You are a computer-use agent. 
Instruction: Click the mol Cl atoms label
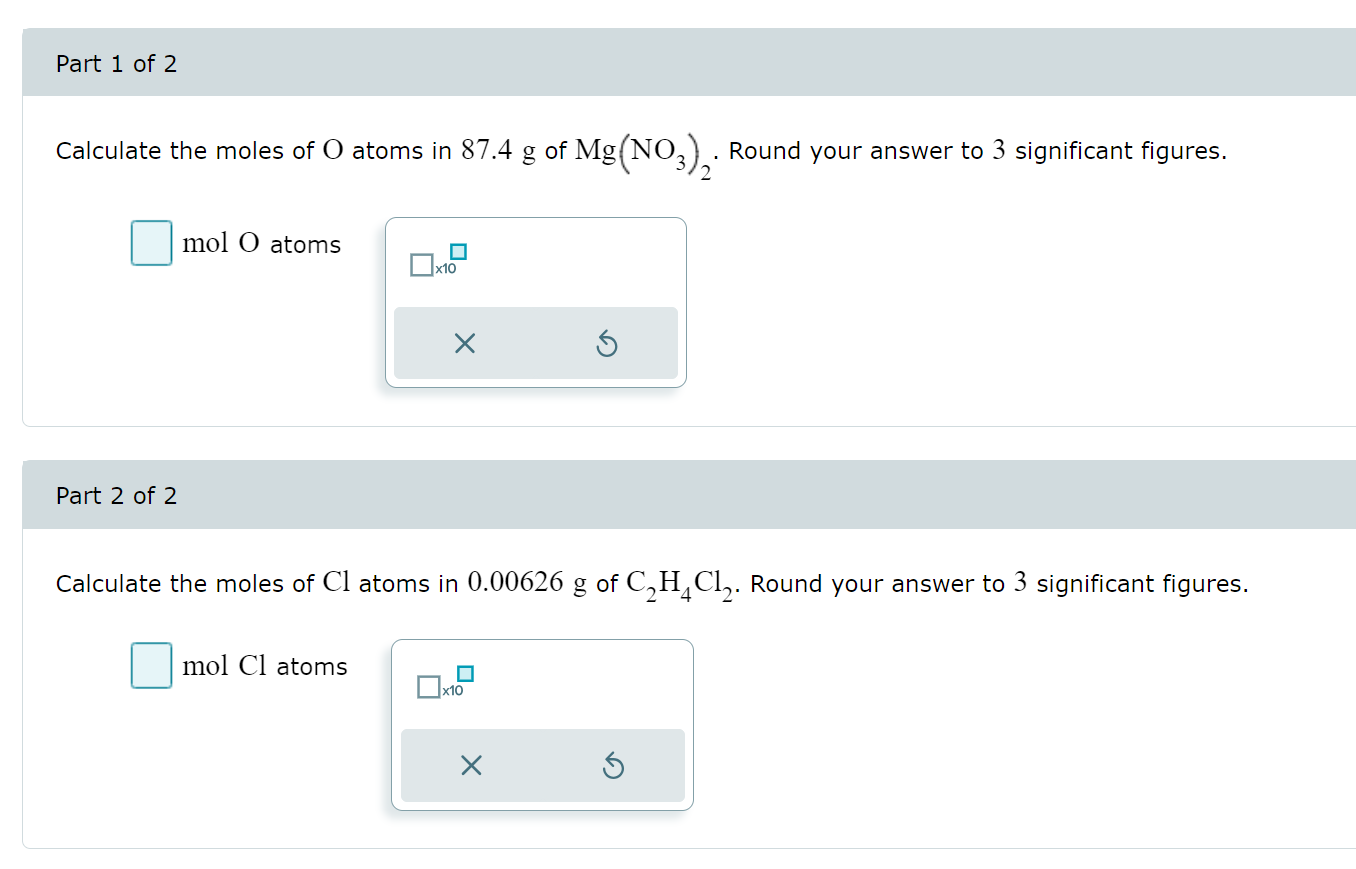click(x=264, y=666)
